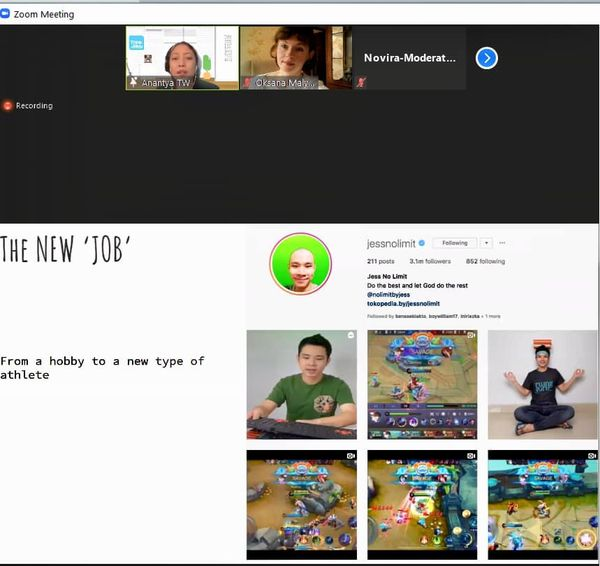Viewport: 600px width, 566px height.
Task: Click the Following button on profile
Action: point(455,242)
